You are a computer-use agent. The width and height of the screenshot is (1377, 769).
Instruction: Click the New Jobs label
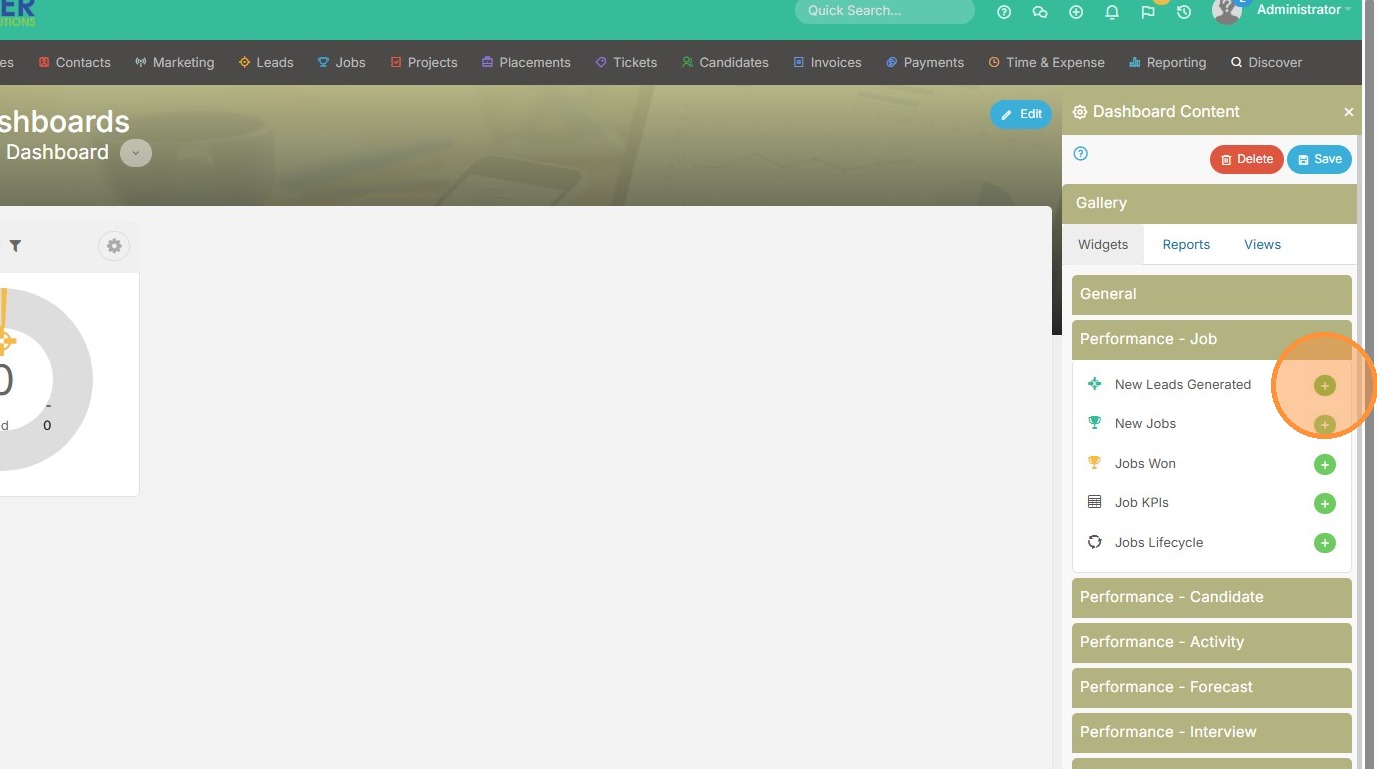tap(1145, 423)
